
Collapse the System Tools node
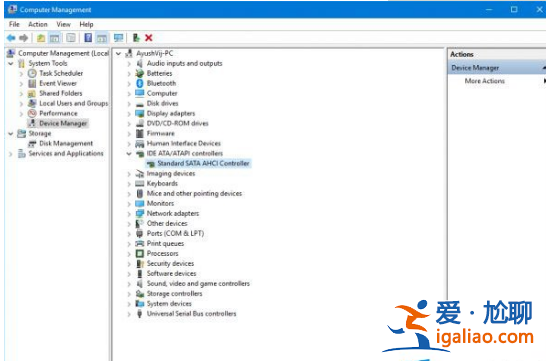[11, 63]
